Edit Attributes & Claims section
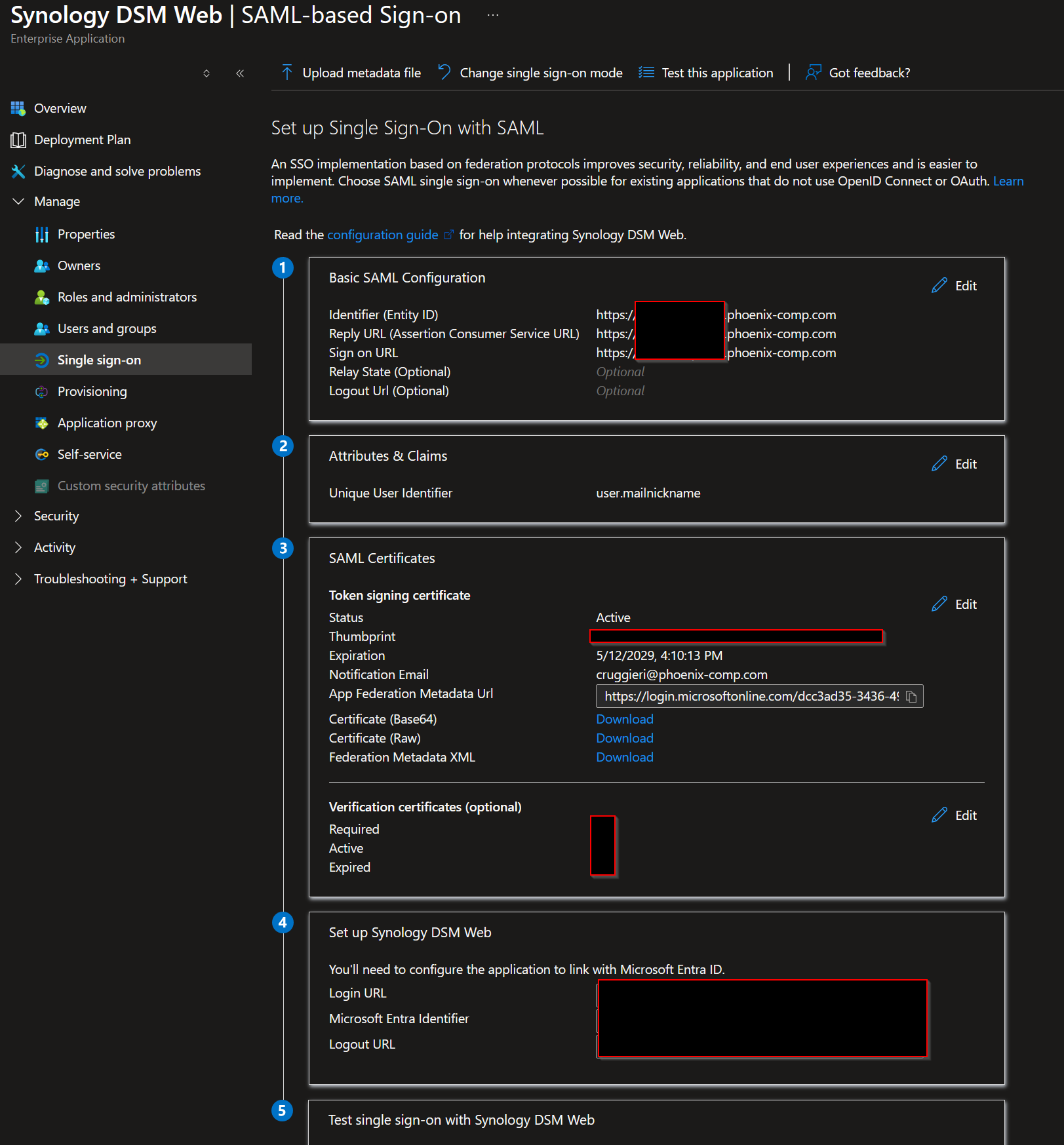 coord(966,464)
